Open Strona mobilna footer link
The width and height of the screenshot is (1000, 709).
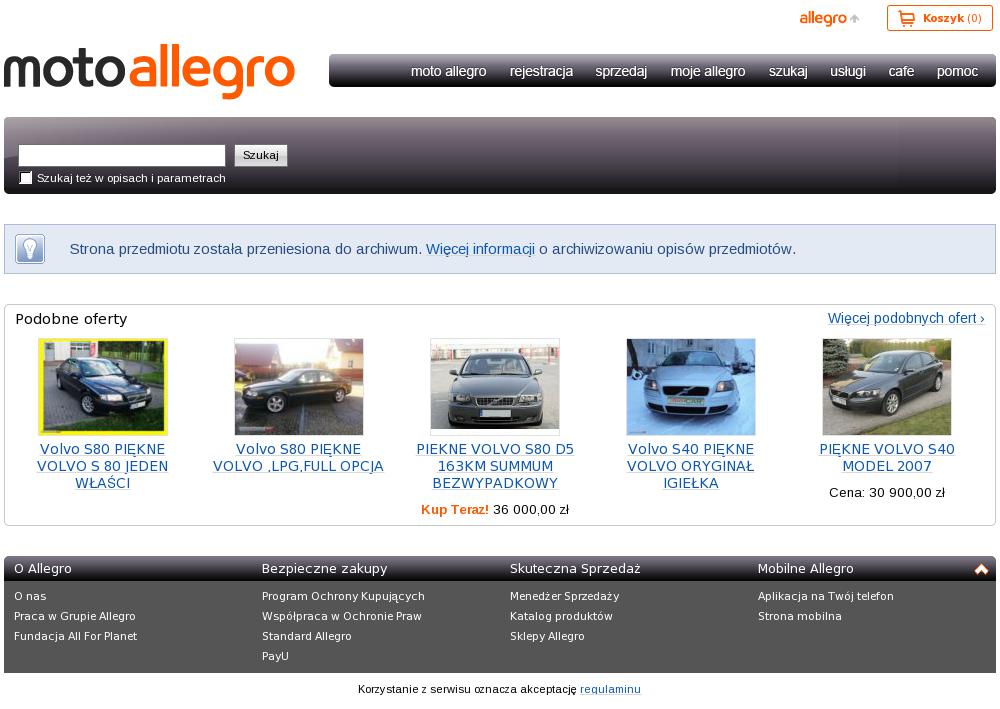(800, 616)
